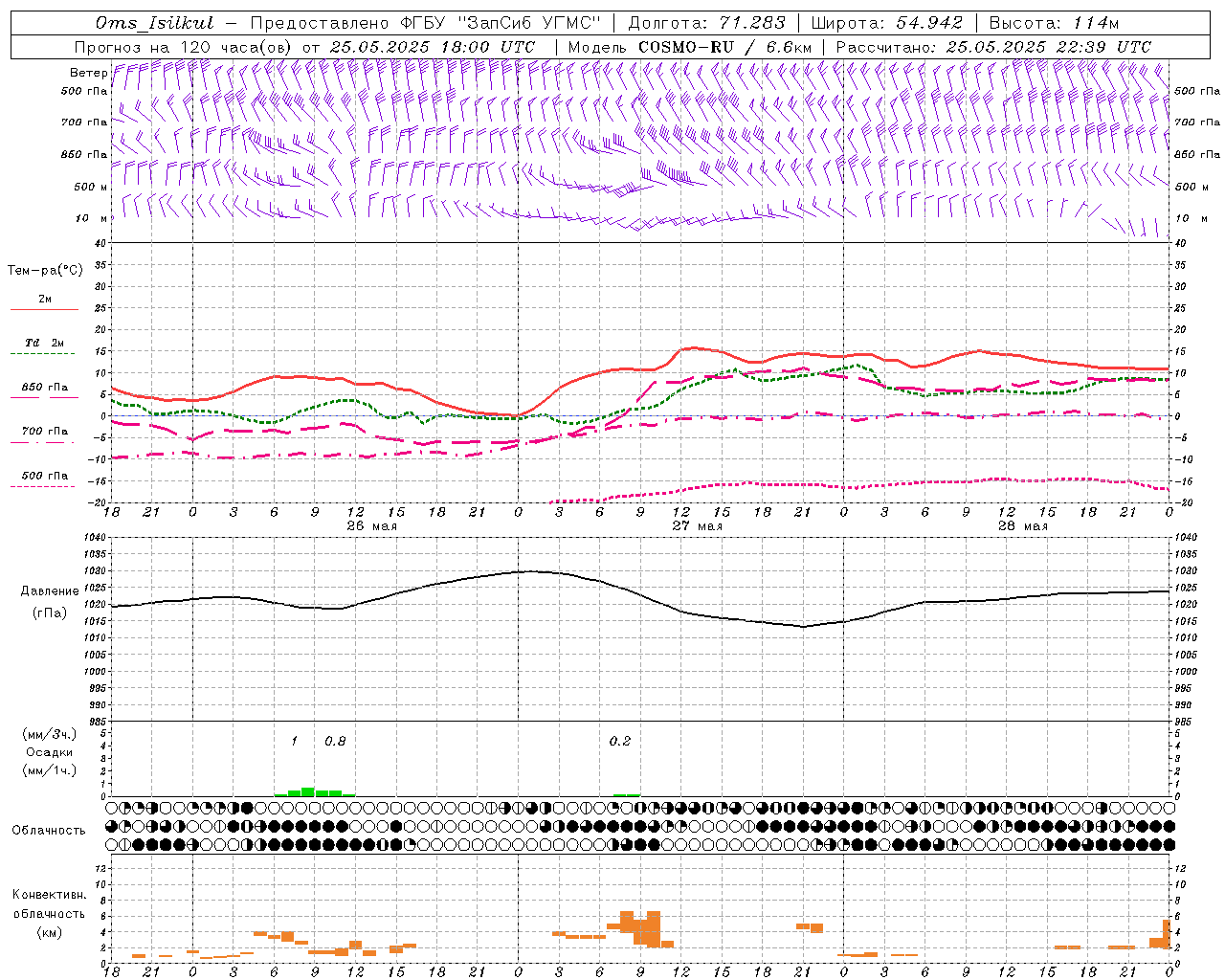Click the Осадки precipitation label
This screenshot has width=1225, height=980.
[x=50, y=752]
